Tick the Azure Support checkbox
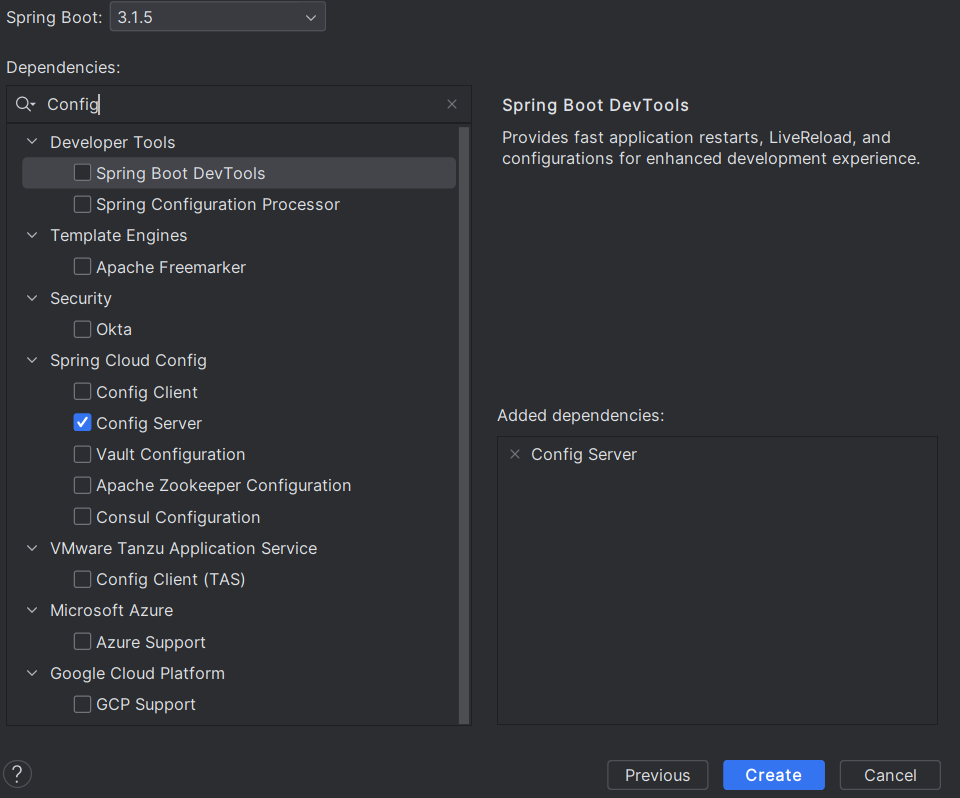 82,642
